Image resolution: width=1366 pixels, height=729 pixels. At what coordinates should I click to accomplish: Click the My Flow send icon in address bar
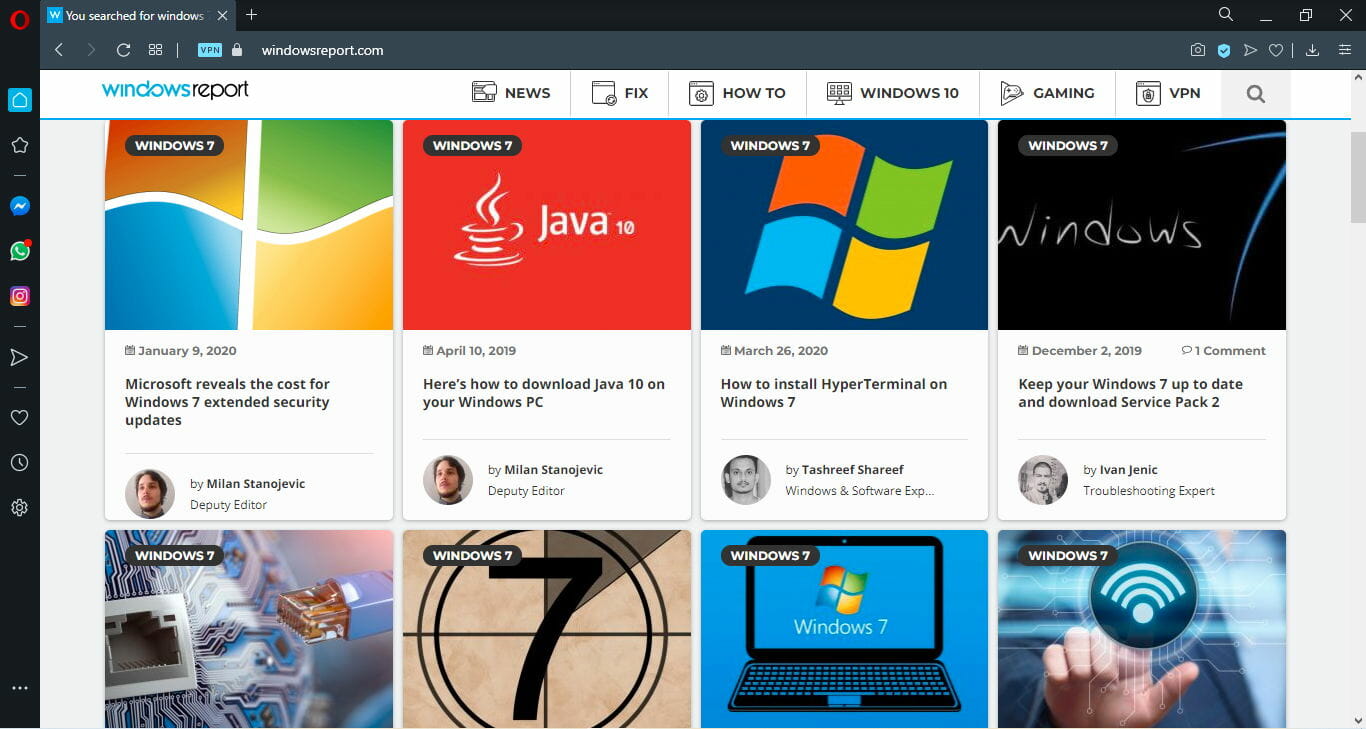[1250, 50]
